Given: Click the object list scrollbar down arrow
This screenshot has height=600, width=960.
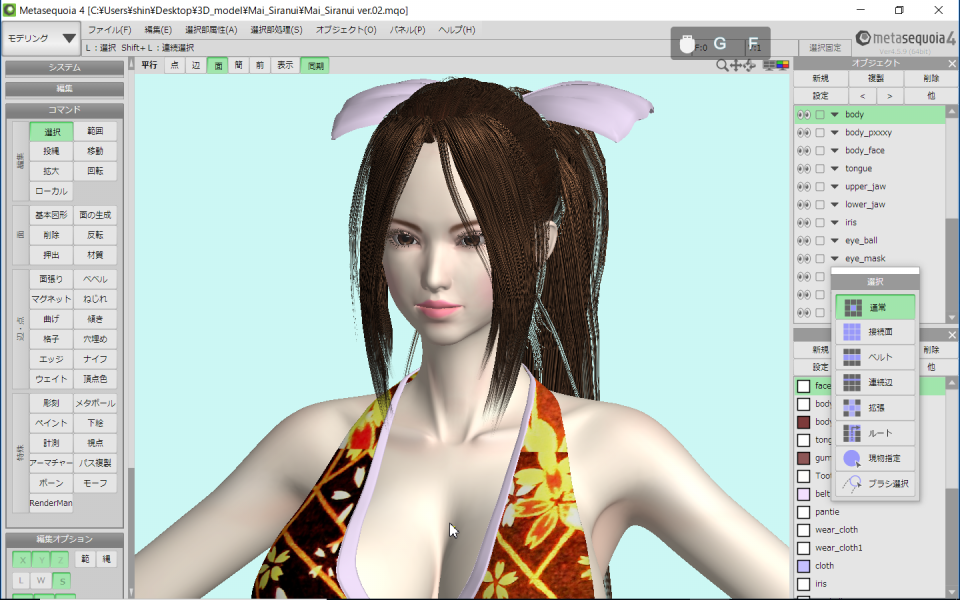Looking at the screenshot, I should click(x=951, y=318).
